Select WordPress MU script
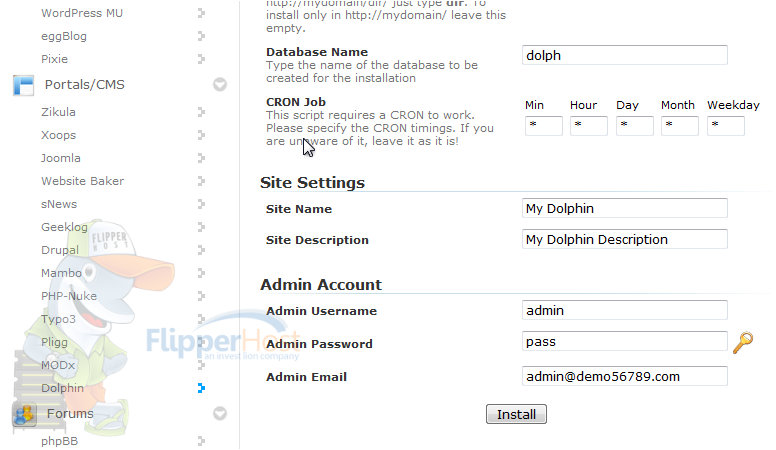The width and height of the screenshot is (776, 450). (82, 13)
